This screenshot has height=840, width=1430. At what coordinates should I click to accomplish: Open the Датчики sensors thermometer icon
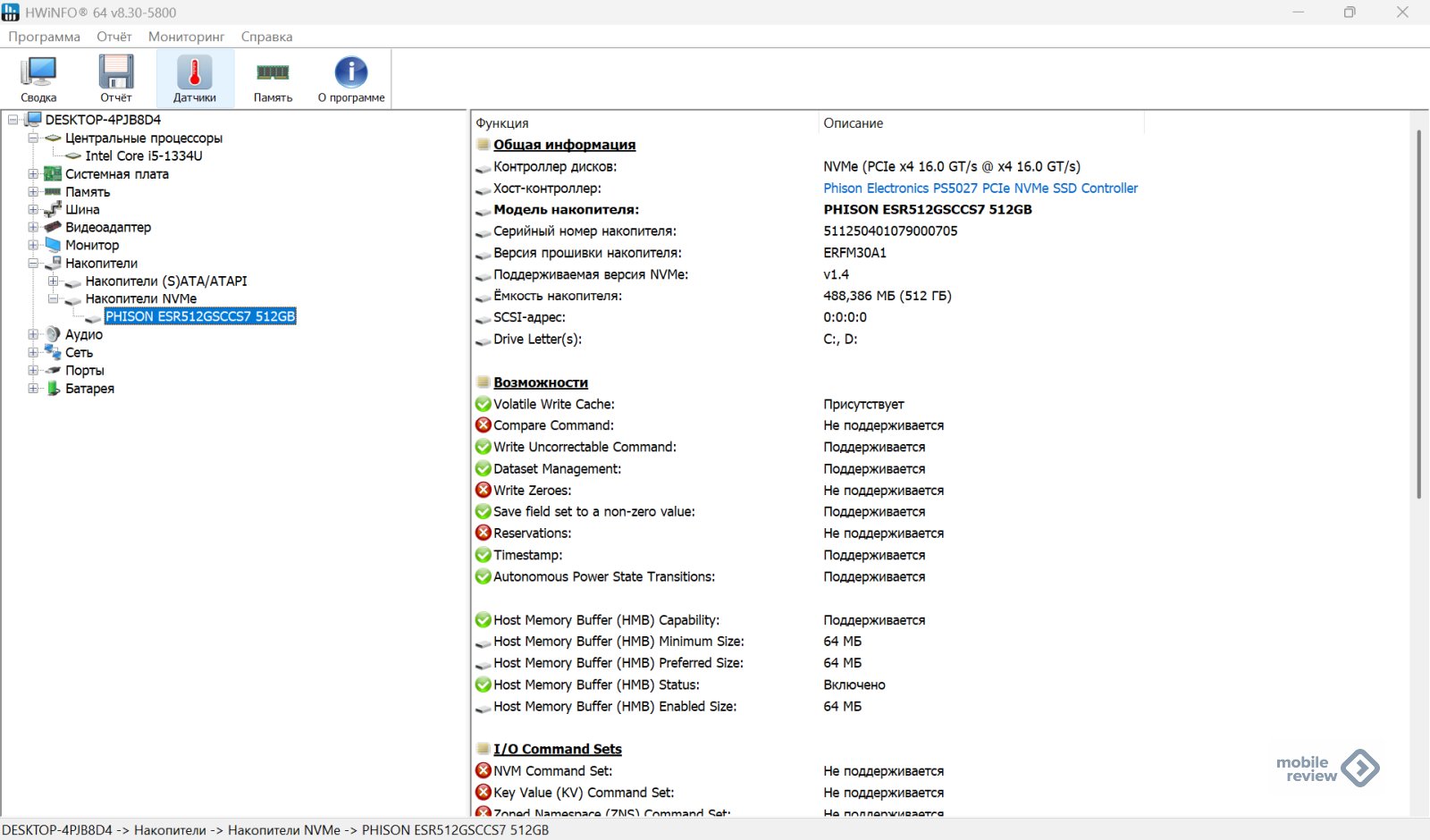point(195,79)
